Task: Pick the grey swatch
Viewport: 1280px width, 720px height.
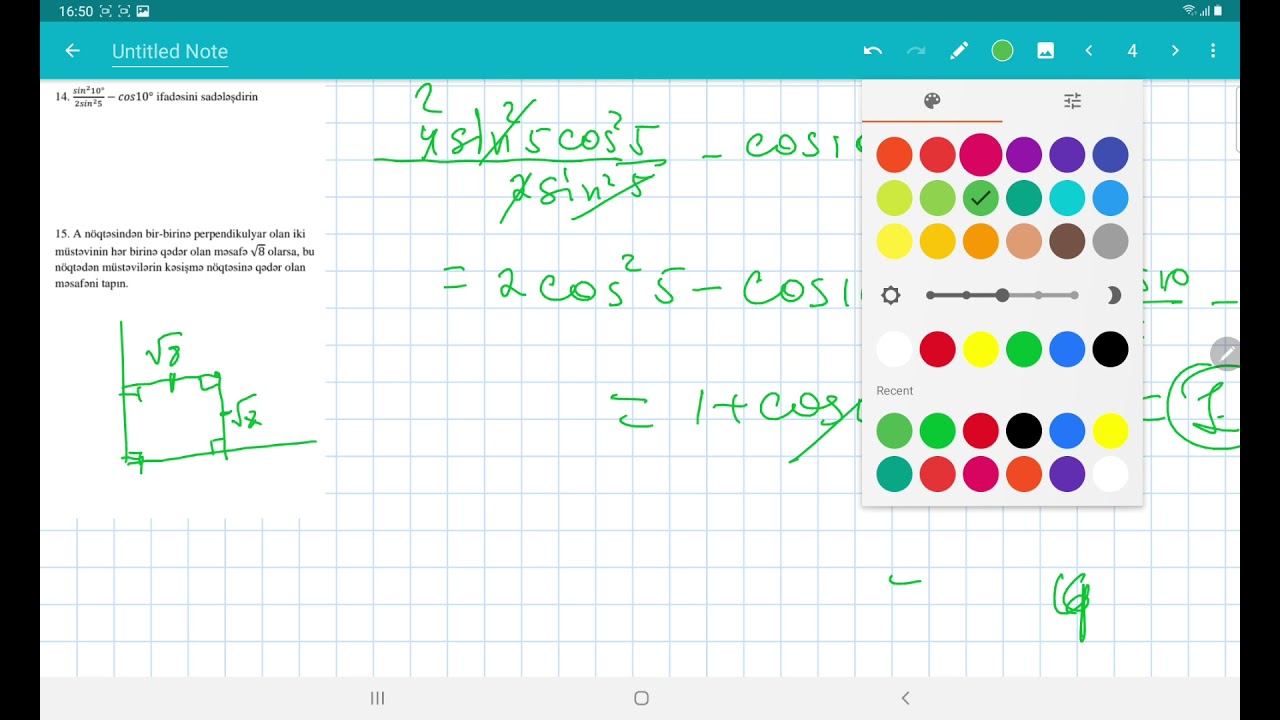Action: pos(1110,241)
